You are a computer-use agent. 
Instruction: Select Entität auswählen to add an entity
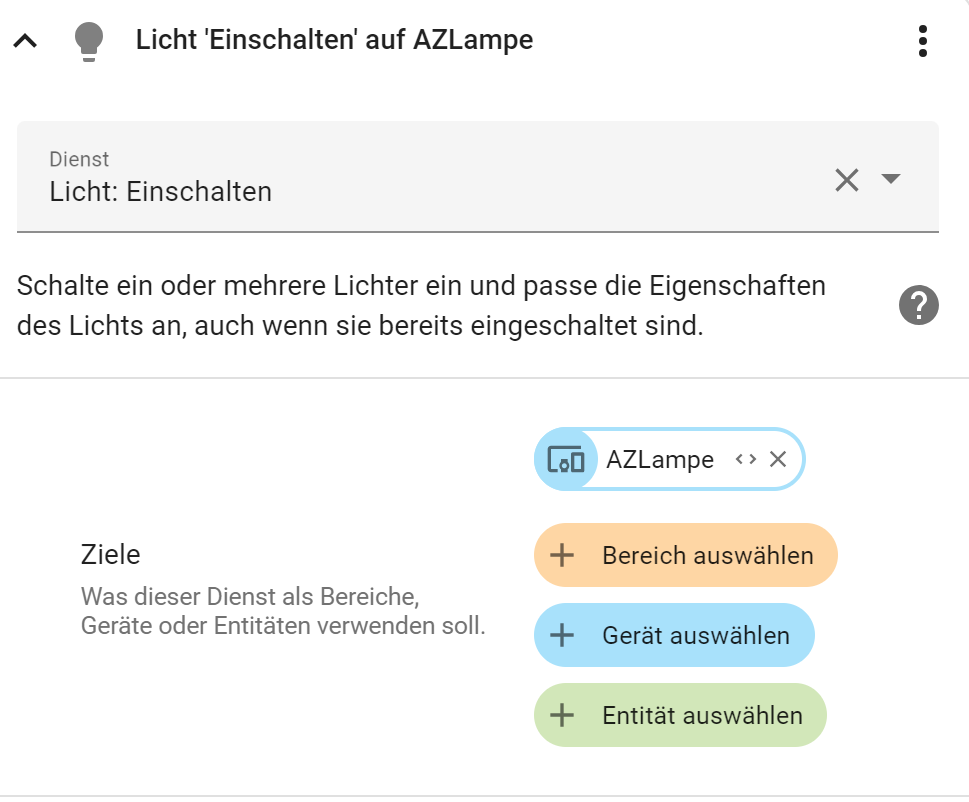pos(680,715)
